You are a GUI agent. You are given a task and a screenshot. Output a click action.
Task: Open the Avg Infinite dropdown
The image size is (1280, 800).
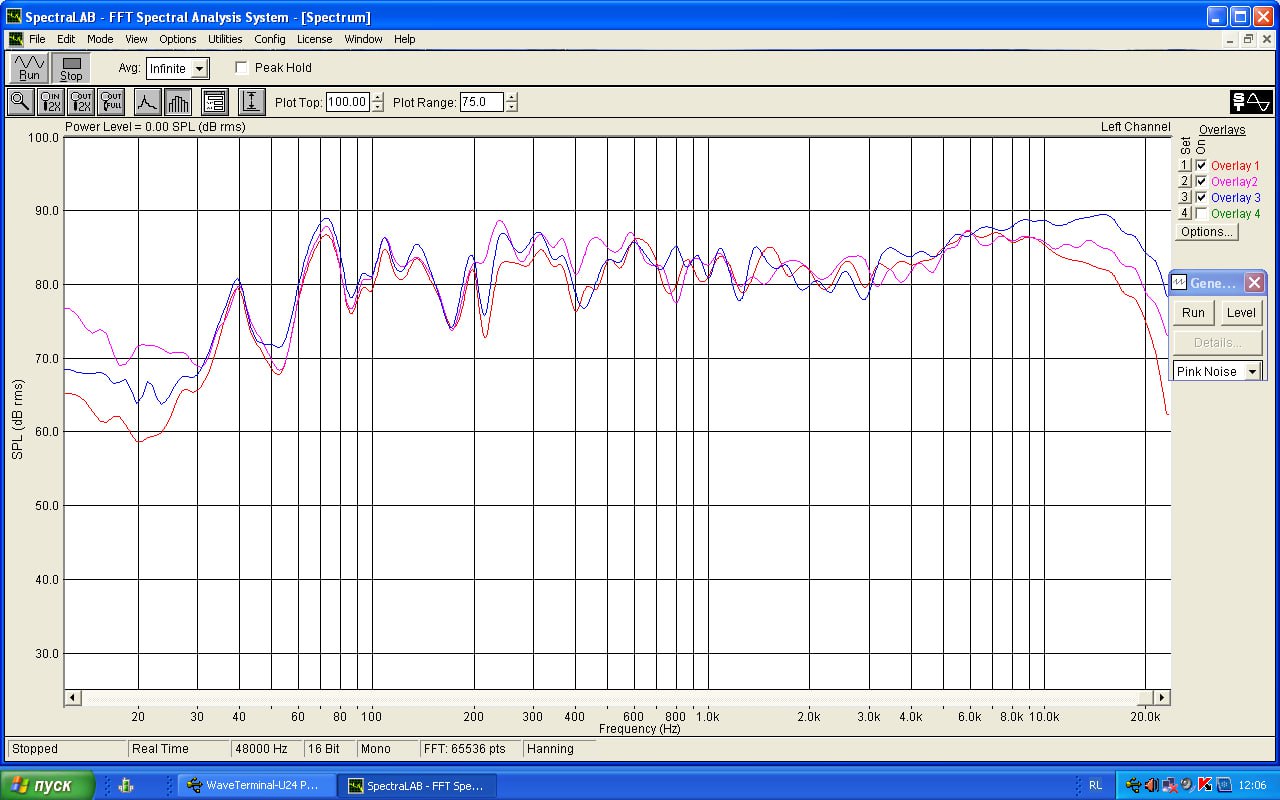point(200,69)
